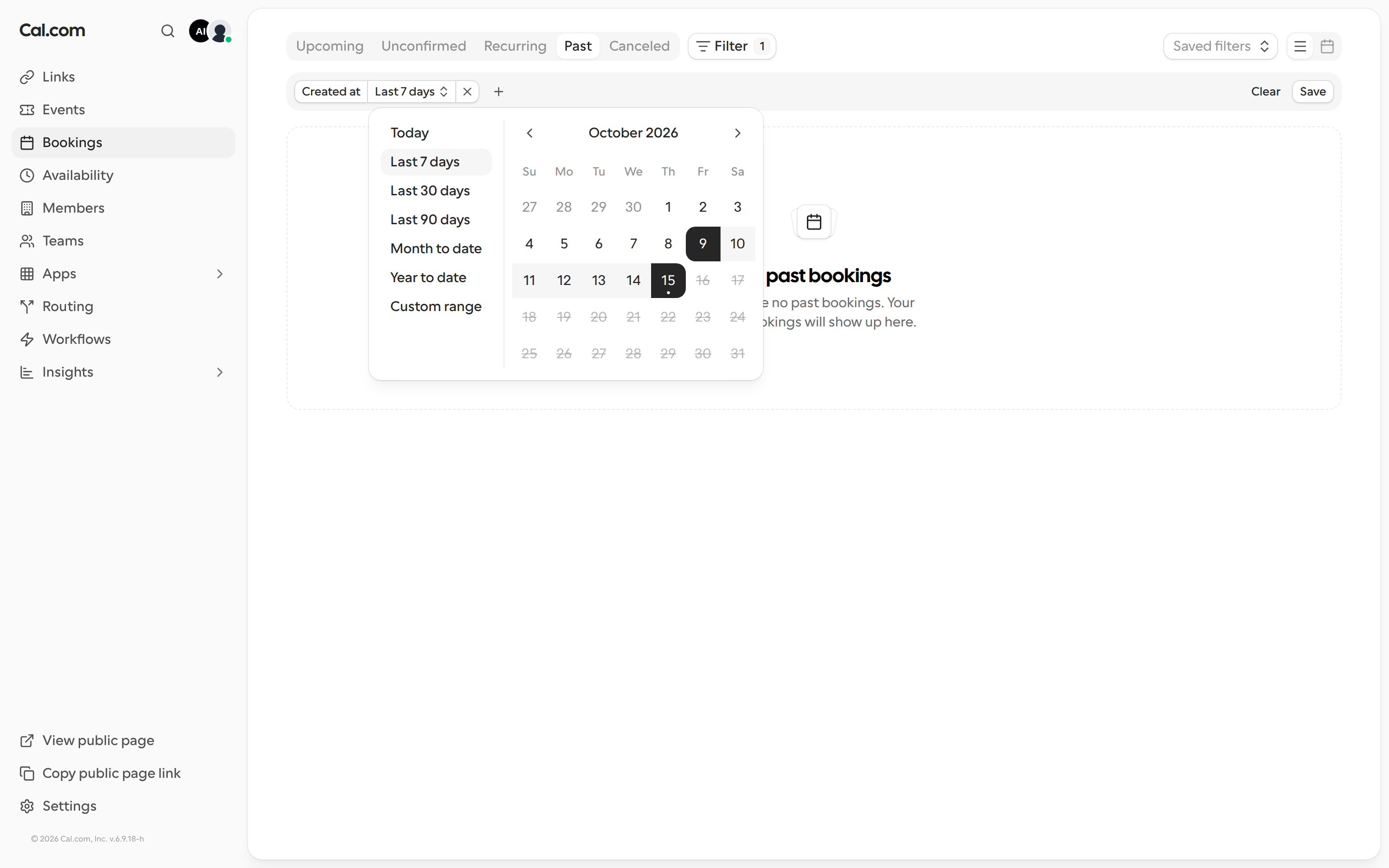The image size is (1389, 868).
Task: Open the Saved filters dropdown
Action: coord(1220,46)
